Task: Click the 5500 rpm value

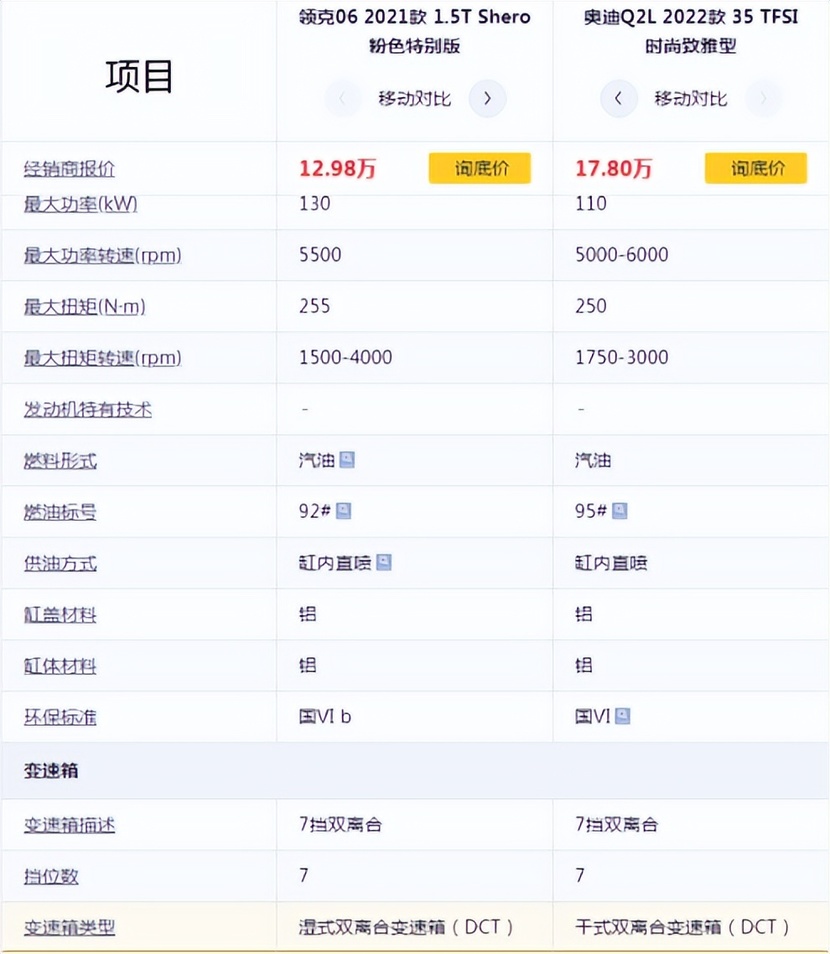Action: pyautogui.click(x=320, y=254)
